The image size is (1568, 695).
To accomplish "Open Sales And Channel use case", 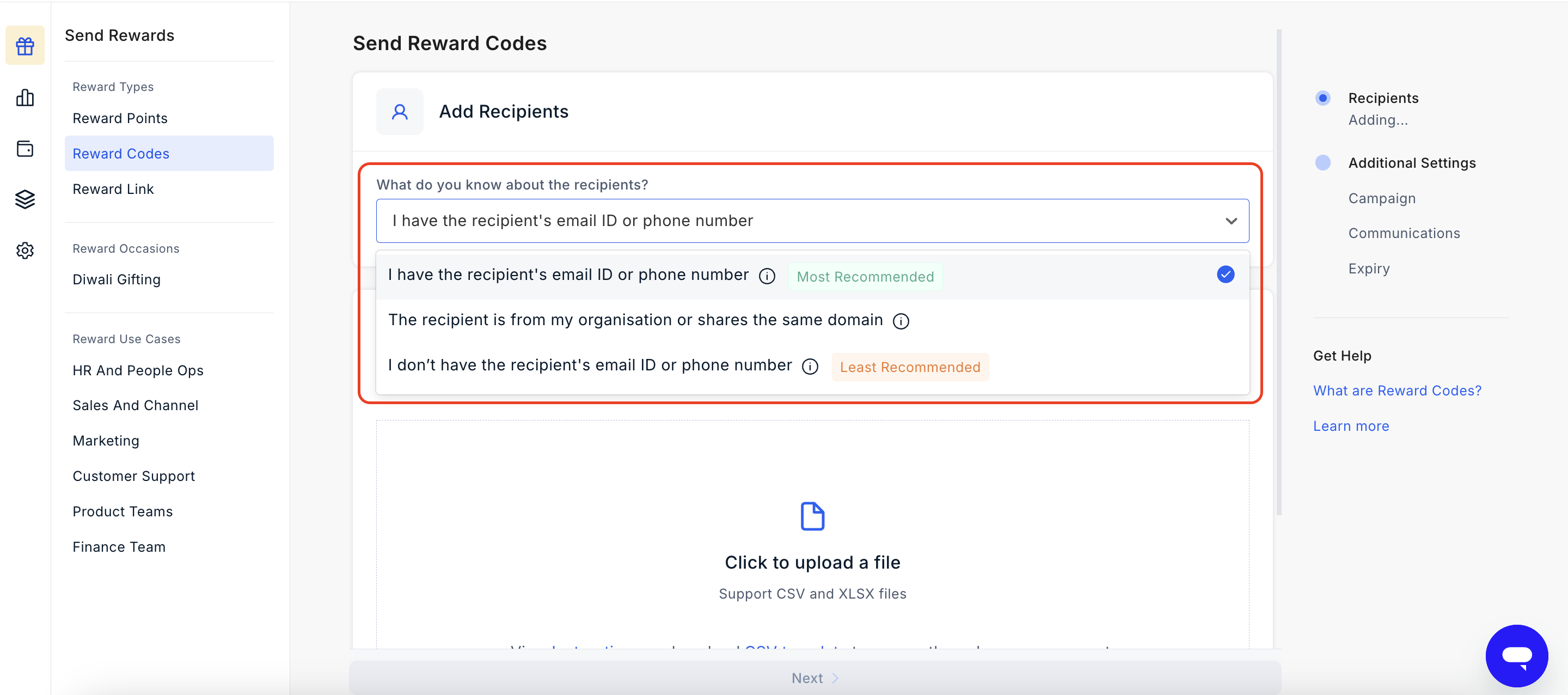I will click(169, 406).
